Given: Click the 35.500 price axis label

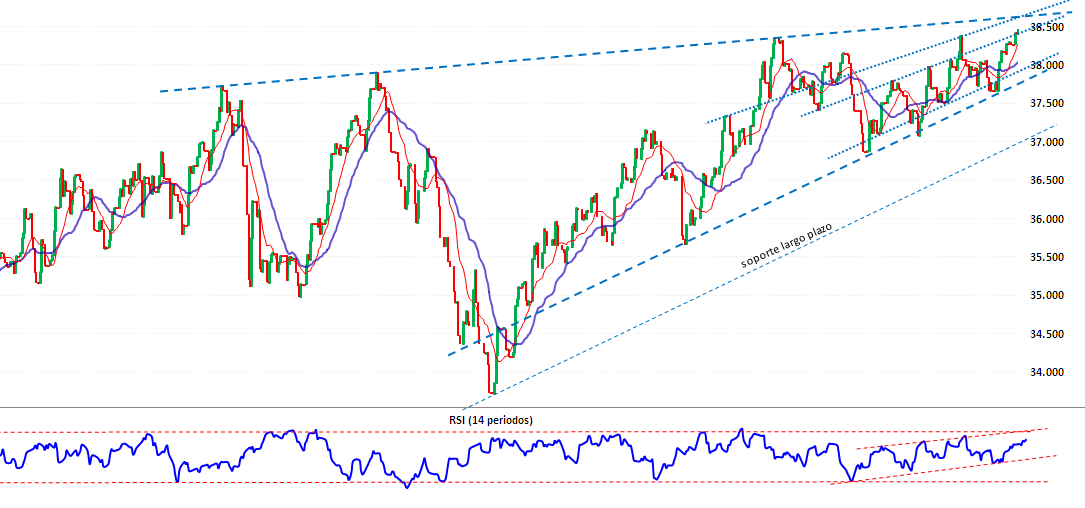Looking at the screenshot, I should click(1046, 257).
